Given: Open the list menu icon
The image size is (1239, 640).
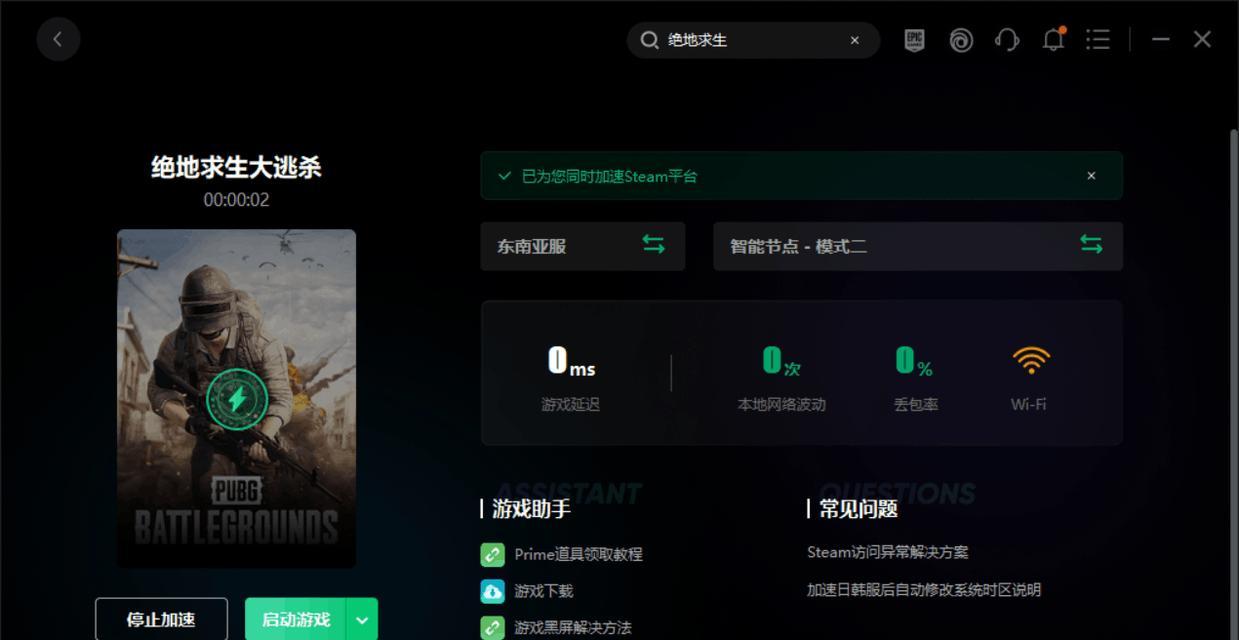Looking at the screenshot, I should [x=1098, y=40].
